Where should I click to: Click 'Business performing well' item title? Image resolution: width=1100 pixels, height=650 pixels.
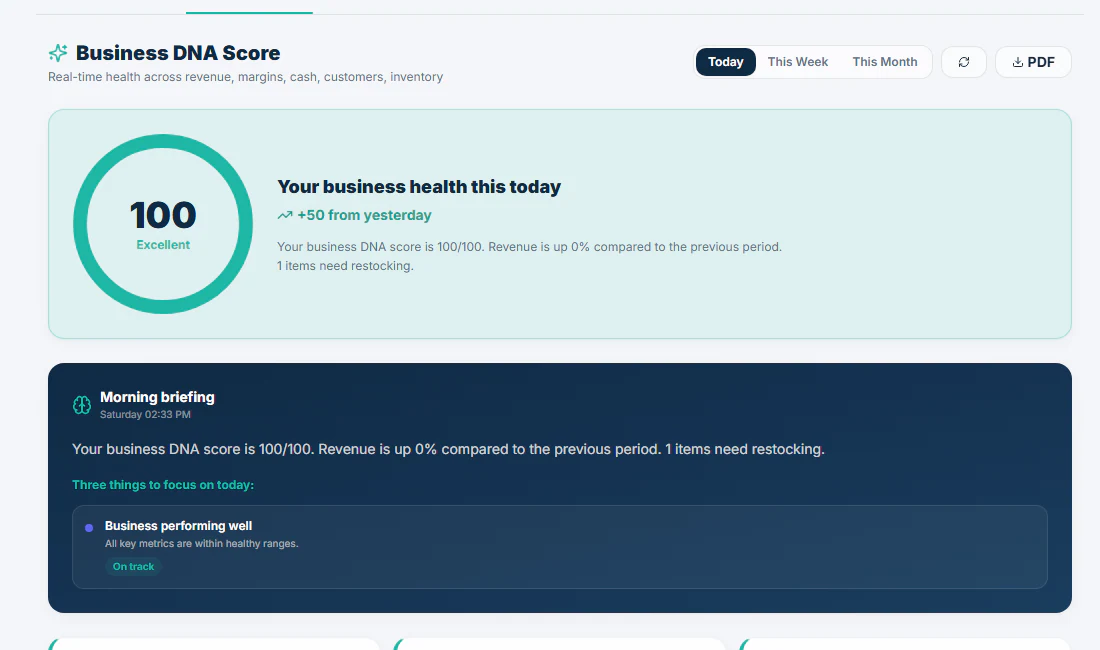178,526
